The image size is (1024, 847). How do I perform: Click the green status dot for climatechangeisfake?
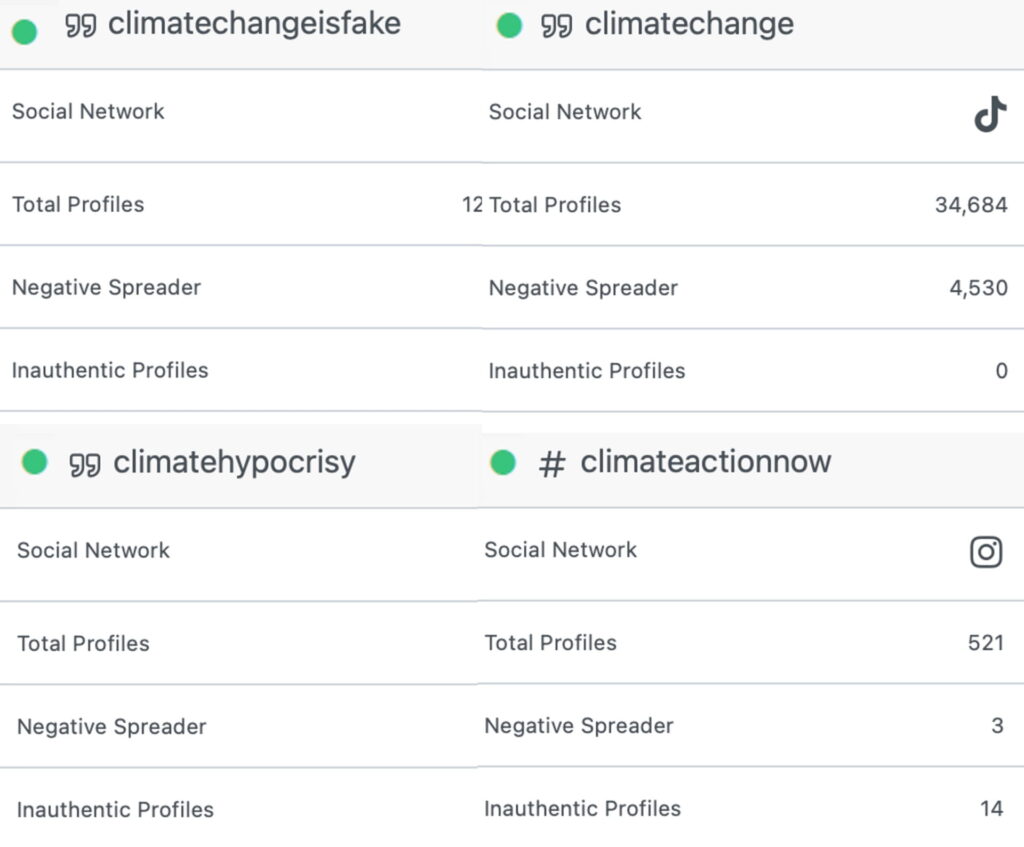point(25,31)
